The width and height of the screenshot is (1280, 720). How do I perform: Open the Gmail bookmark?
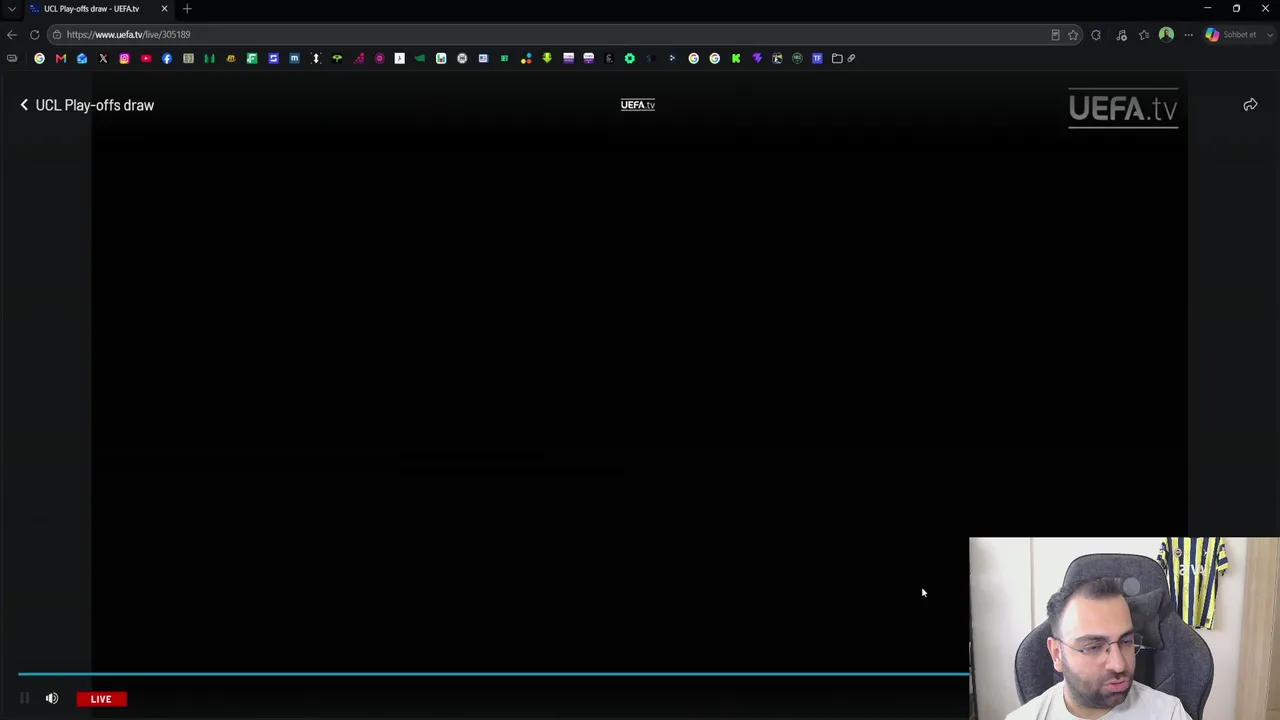point(61,58)
